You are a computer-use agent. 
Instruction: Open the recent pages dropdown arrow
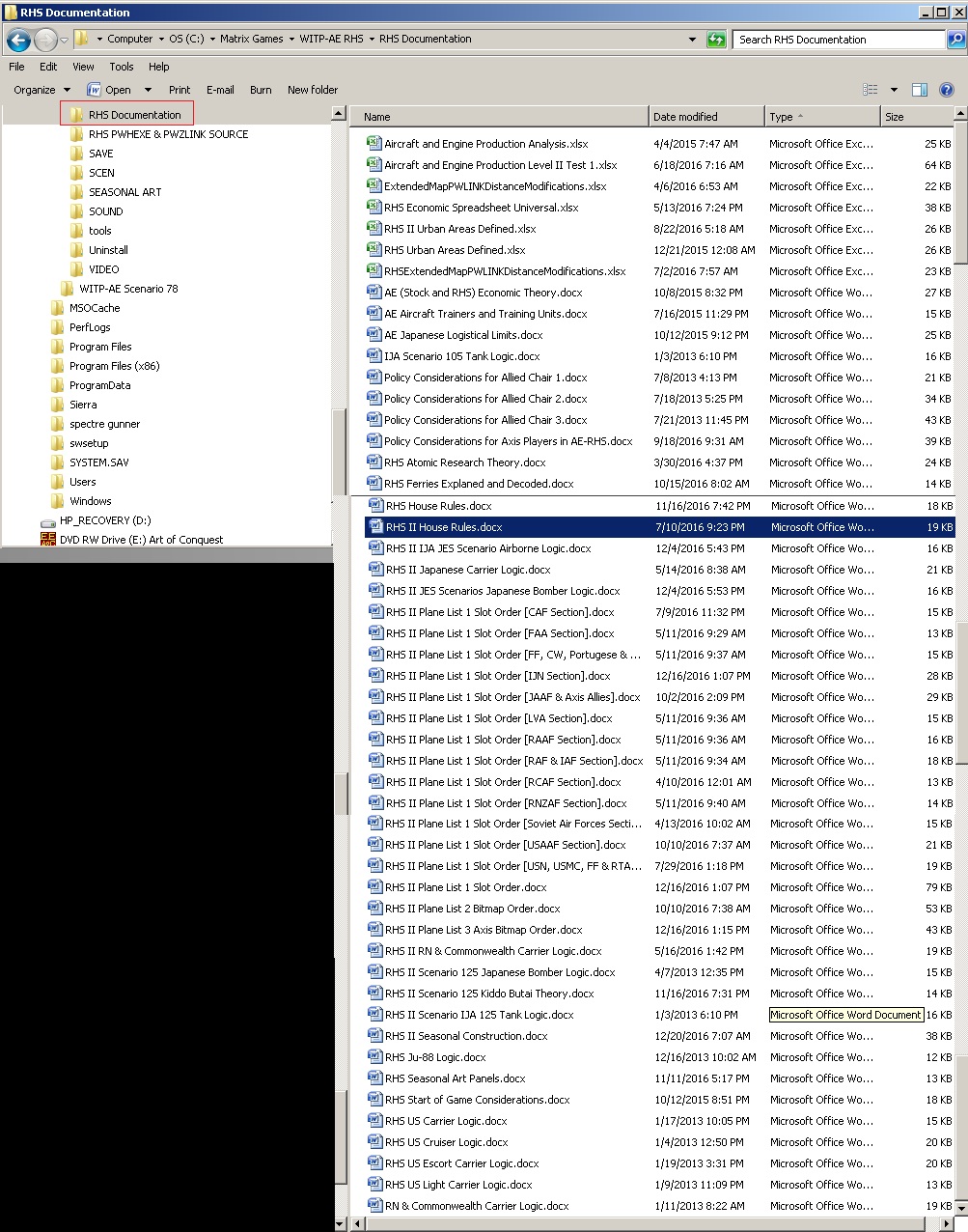64,40
